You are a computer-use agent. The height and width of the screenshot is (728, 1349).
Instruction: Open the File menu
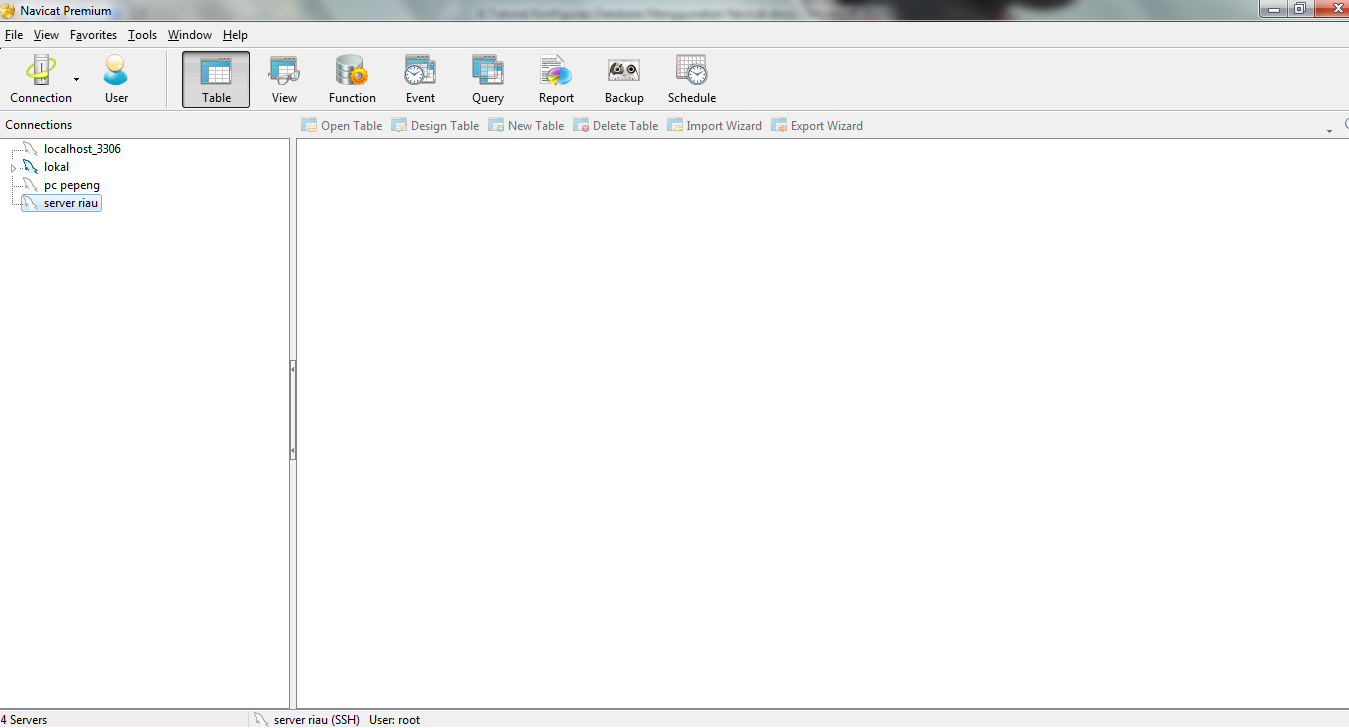pyautogui.click(x=14, y=35)
